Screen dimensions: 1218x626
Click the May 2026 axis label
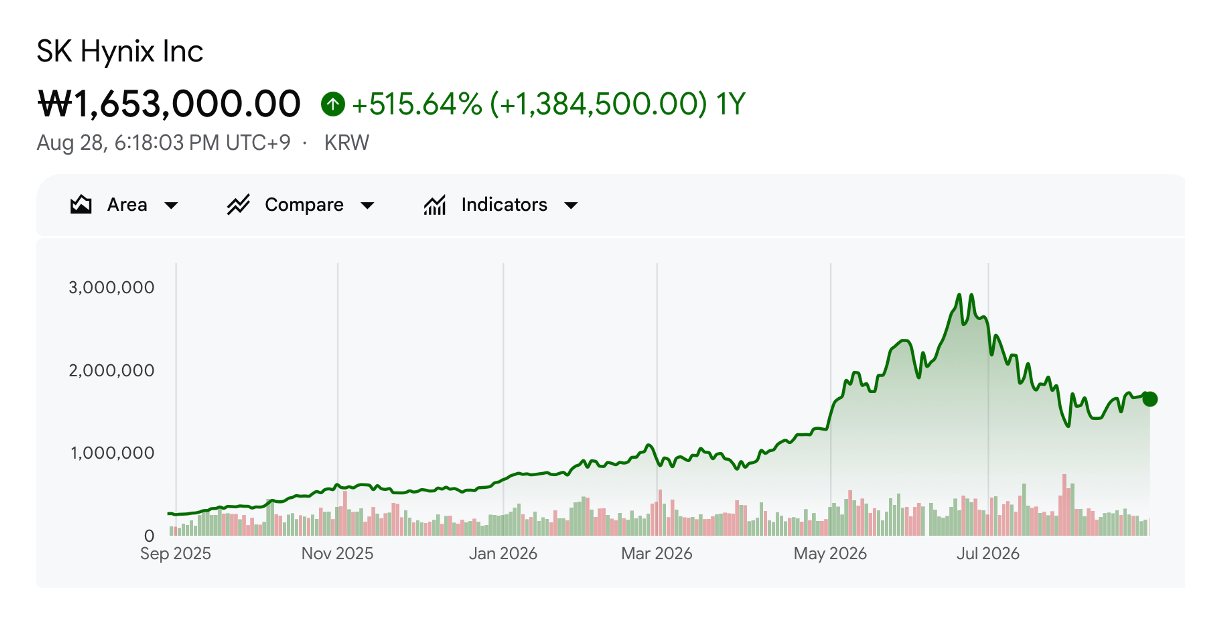pyautogui.click(x=830, y=553)
